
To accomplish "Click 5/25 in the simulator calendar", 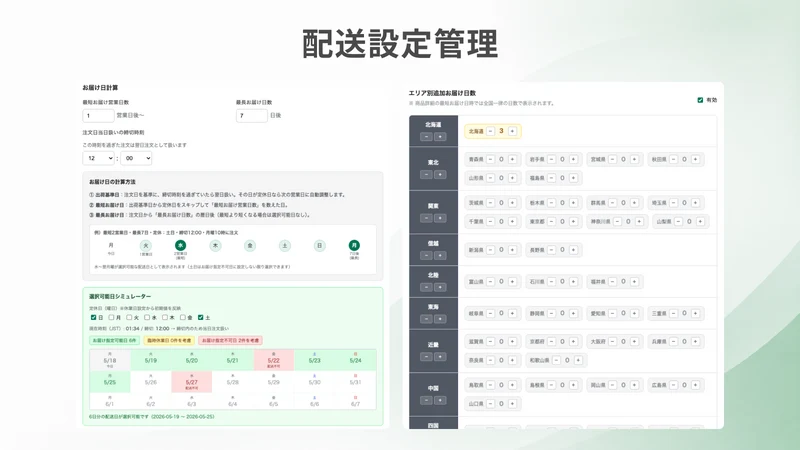I will click(110, 382).
